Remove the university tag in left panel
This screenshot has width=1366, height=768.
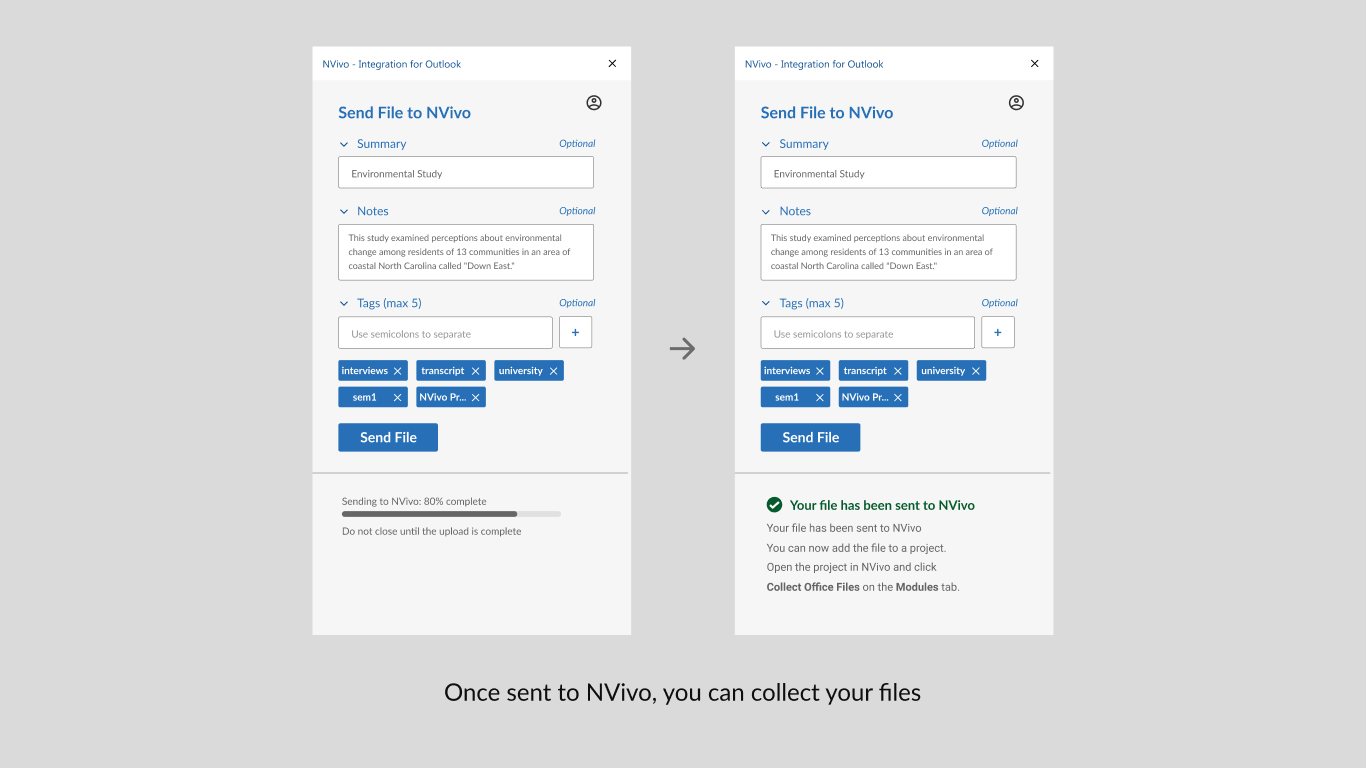click(554, 371)
